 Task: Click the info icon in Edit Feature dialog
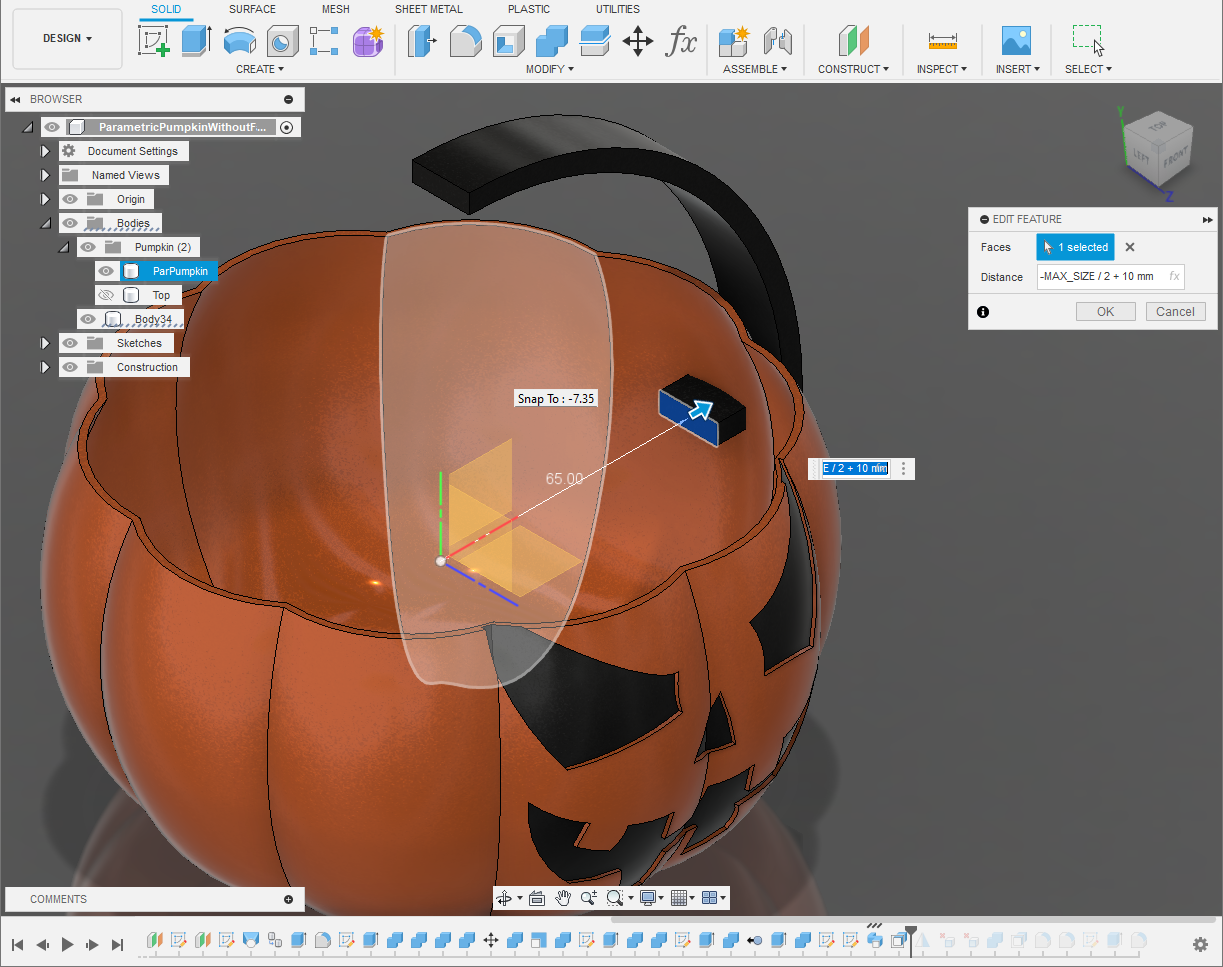tap(983, 312)
